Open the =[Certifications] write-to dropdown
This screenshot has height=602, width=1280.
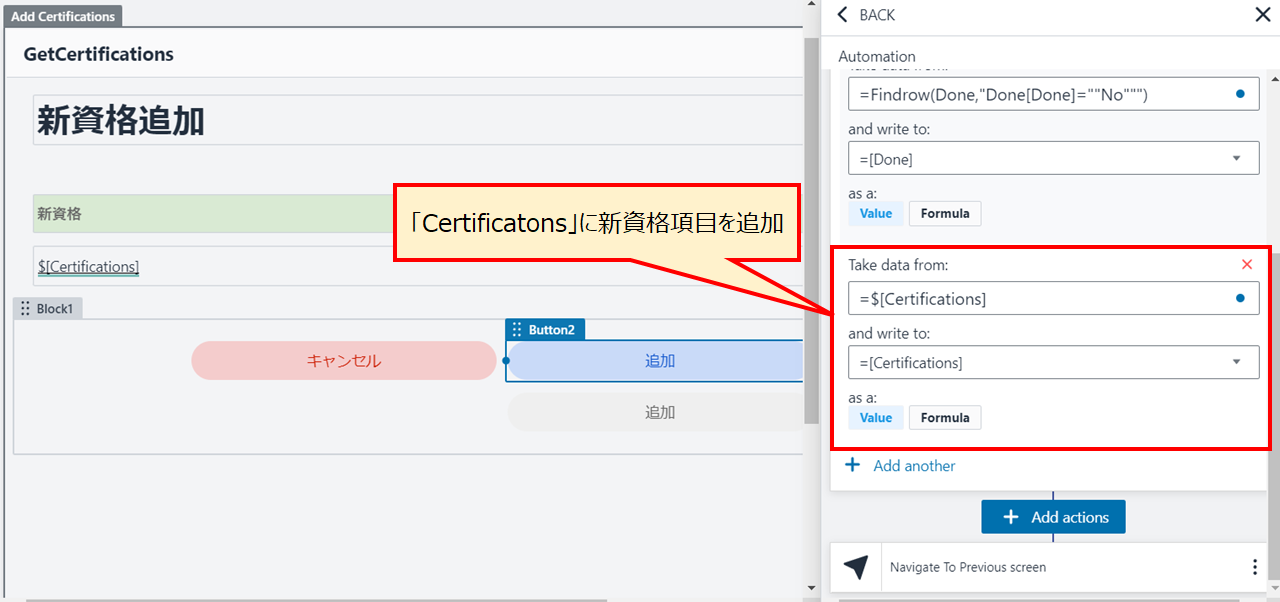coord(1236,362)
